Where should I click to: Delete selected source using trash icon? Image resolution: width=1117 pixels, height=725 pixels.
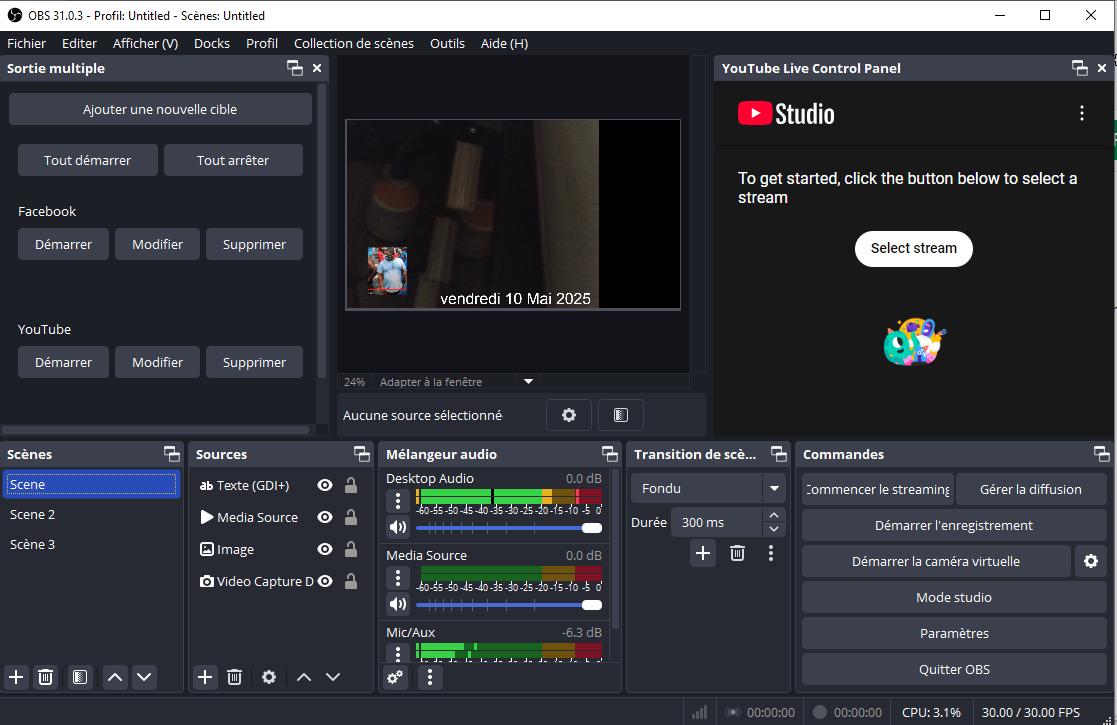234,677
